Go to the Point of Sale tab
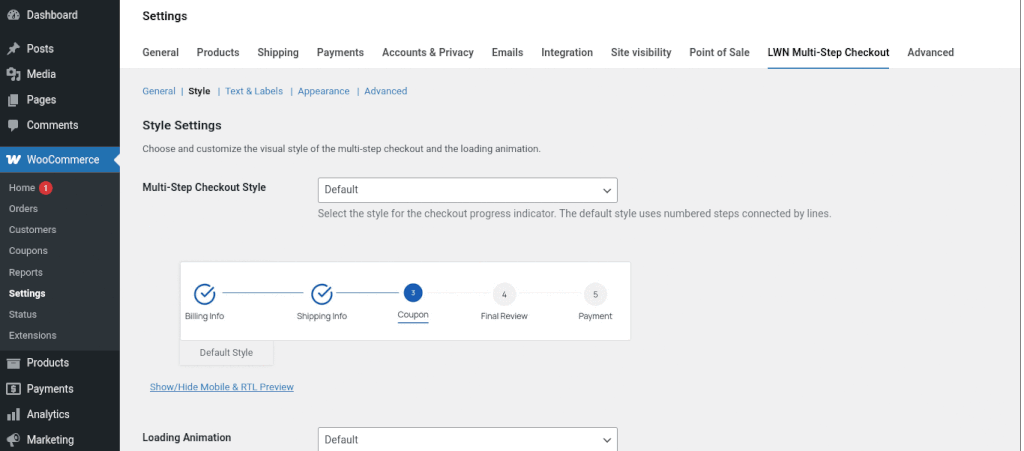This screenshot has width=1024, height=451. [x=719, y=52]
